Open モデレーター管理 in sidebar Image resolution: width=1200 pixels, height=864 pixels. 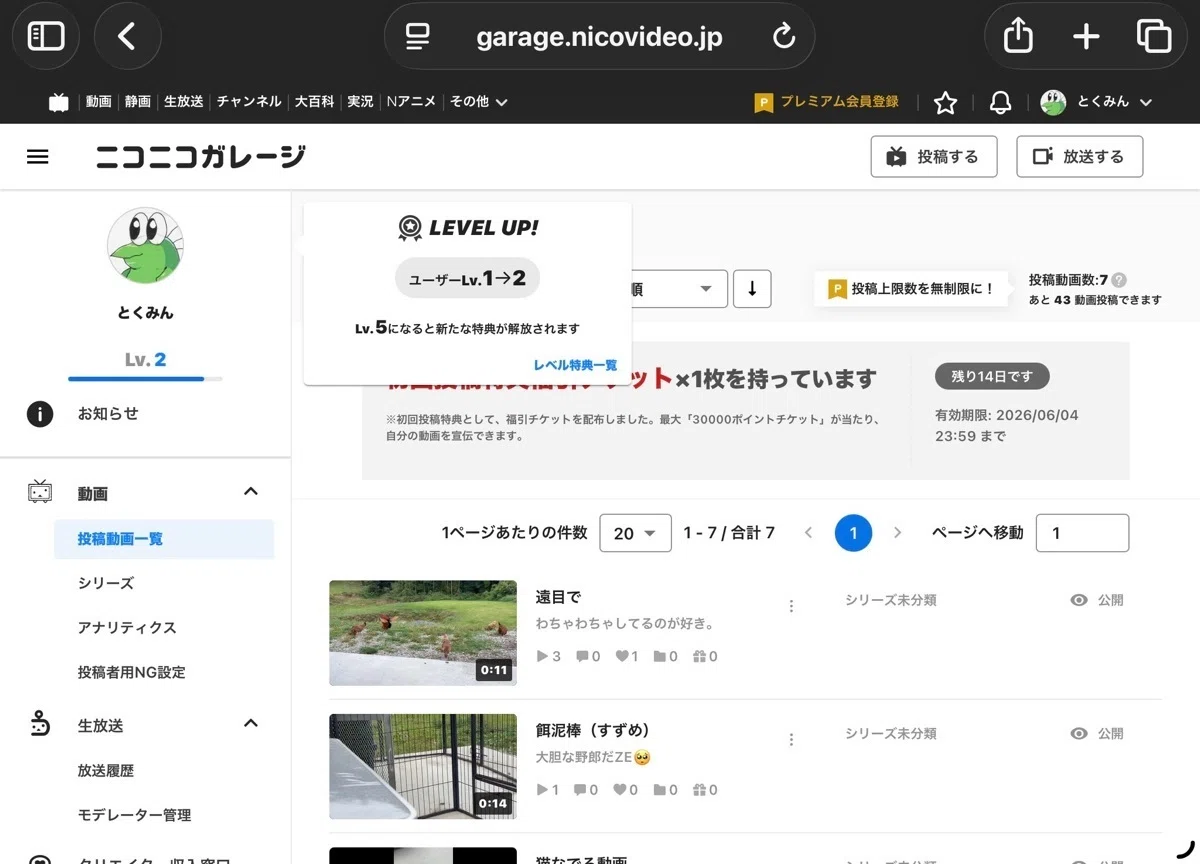(x=134, y=815)
